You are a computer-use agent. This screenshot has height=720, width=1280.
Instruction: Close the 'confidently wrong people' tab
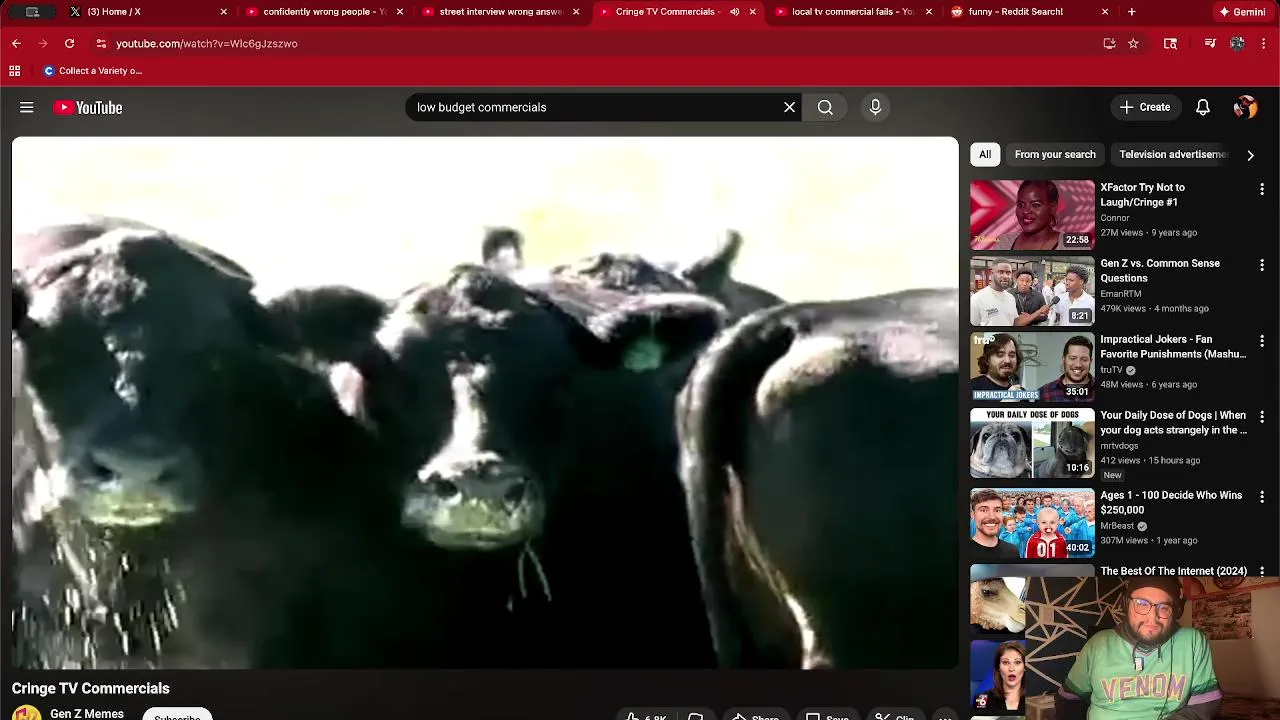point(400,12)
